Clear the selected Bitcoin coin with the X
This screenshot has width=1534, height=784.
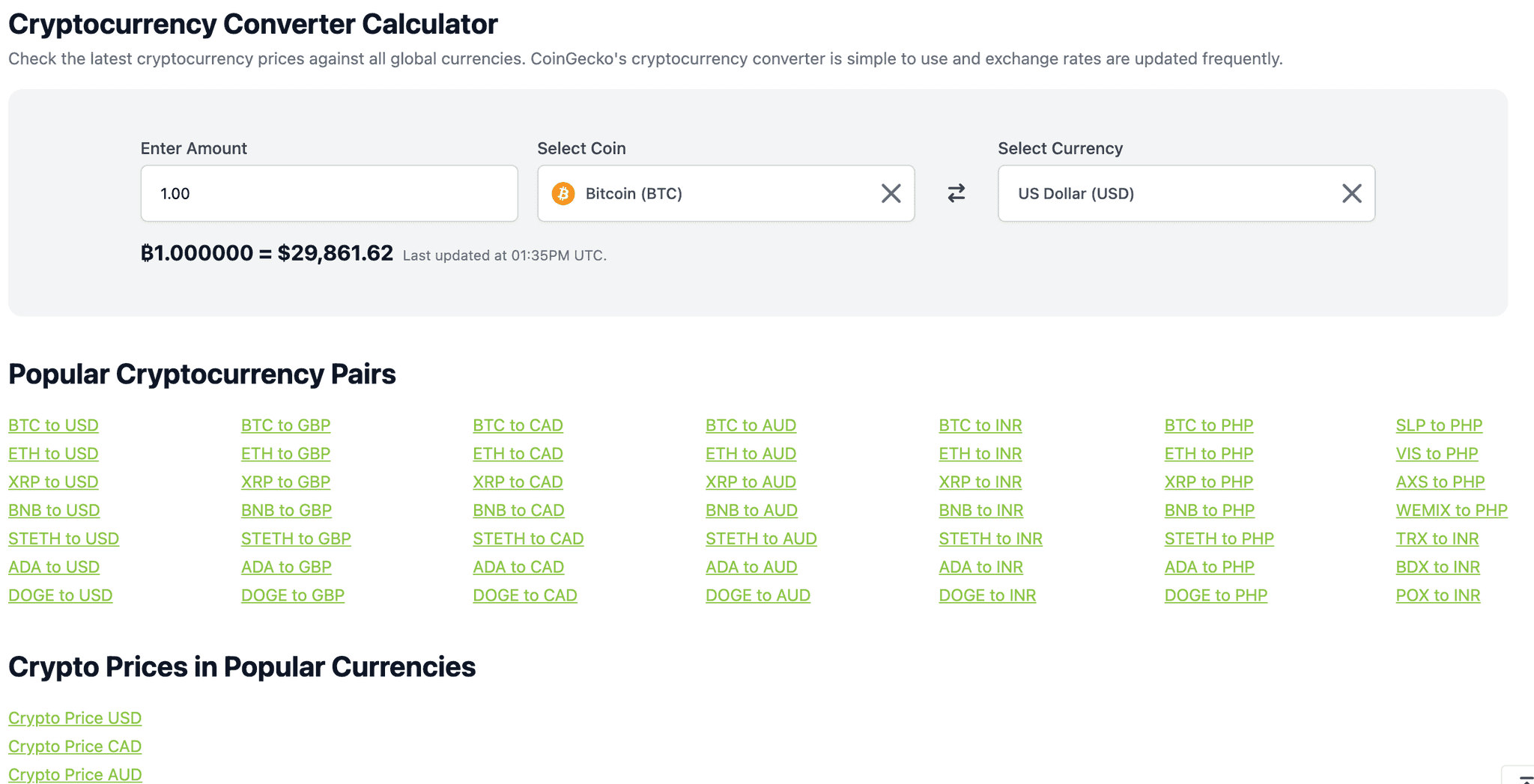point(891,193)
